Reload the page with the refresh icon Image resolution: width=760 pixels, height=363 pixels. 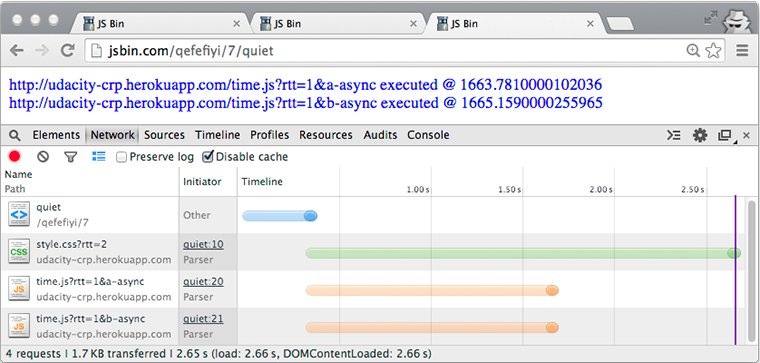point(67,50)
